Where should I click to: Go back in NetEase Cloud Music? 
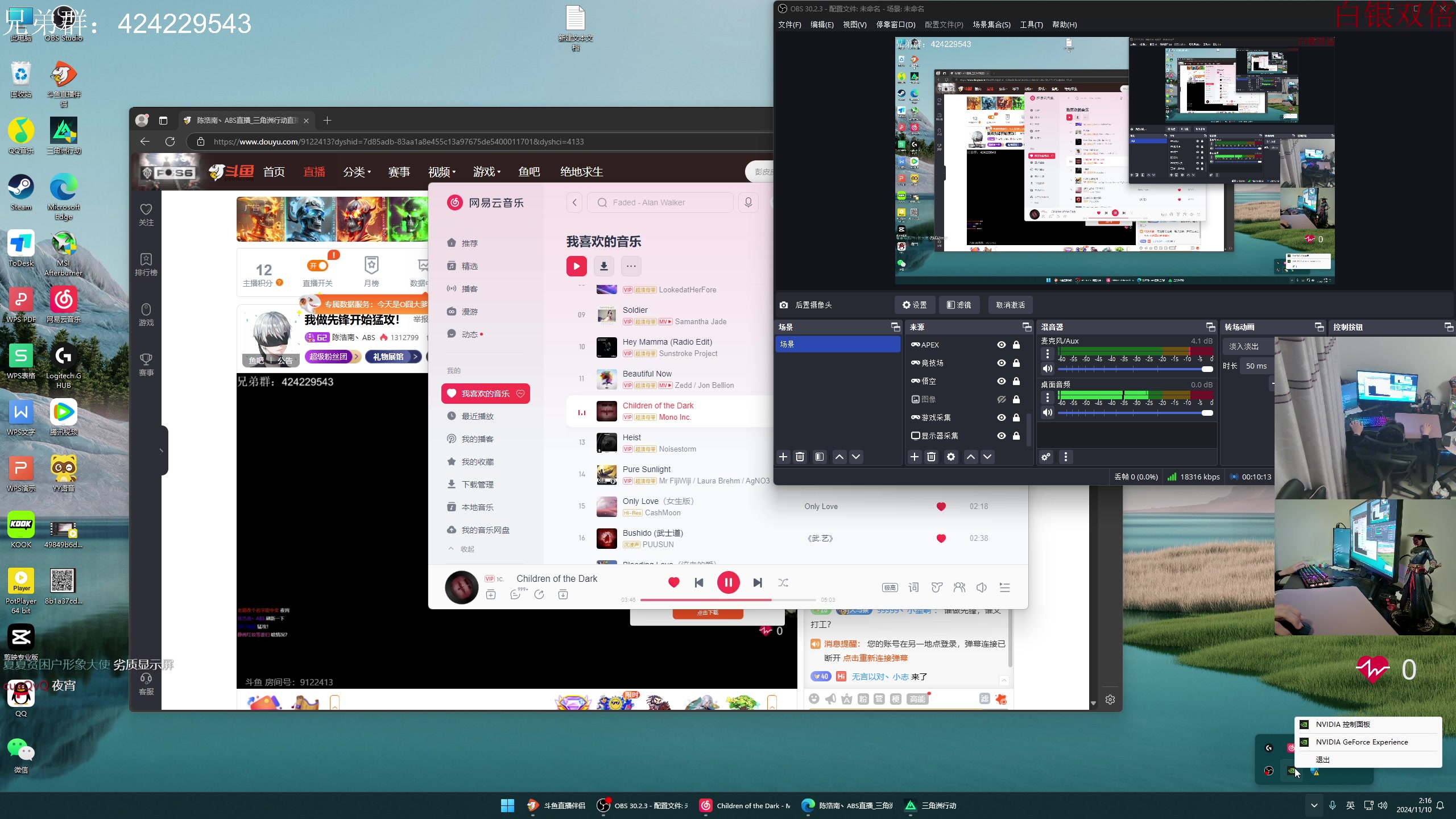point(574,202)
